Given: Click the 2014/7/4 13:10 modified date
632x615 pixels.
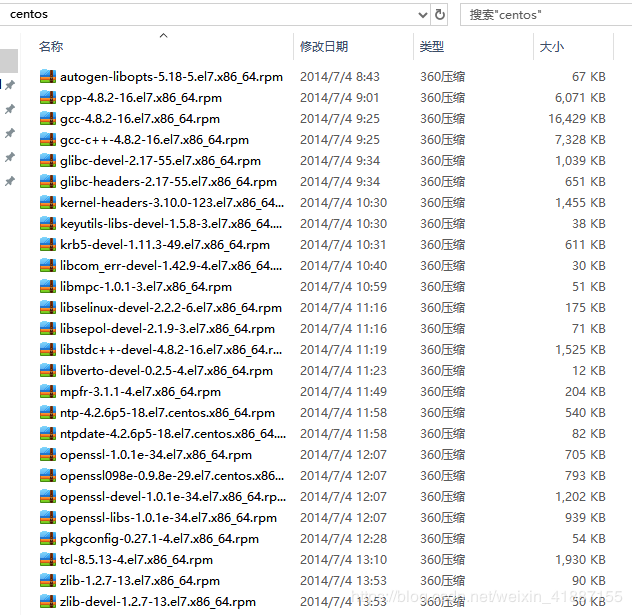Looking at the screenshot, I should 343,559.
